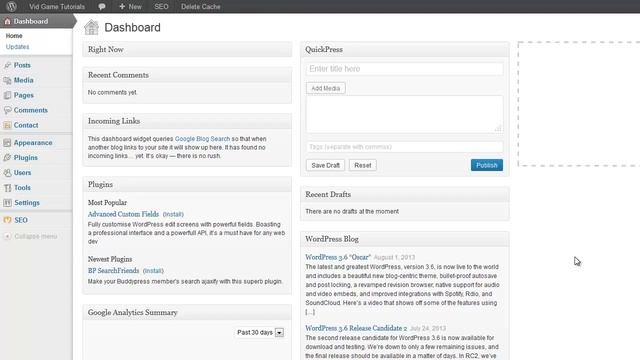
Task: Open the comments bubble icon in admin bar
Action: tap(102, 7)
